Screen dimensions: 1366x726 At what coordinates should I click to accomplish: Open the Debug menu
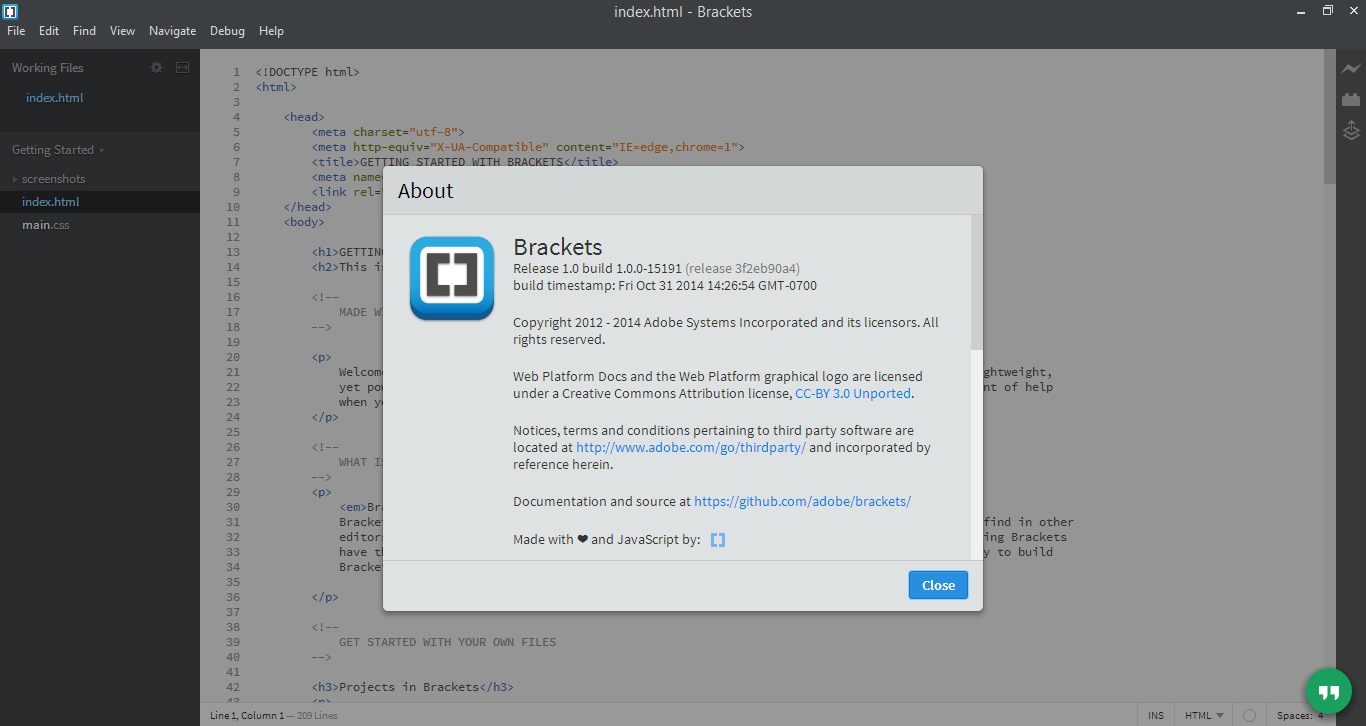[x=227, y=31]
